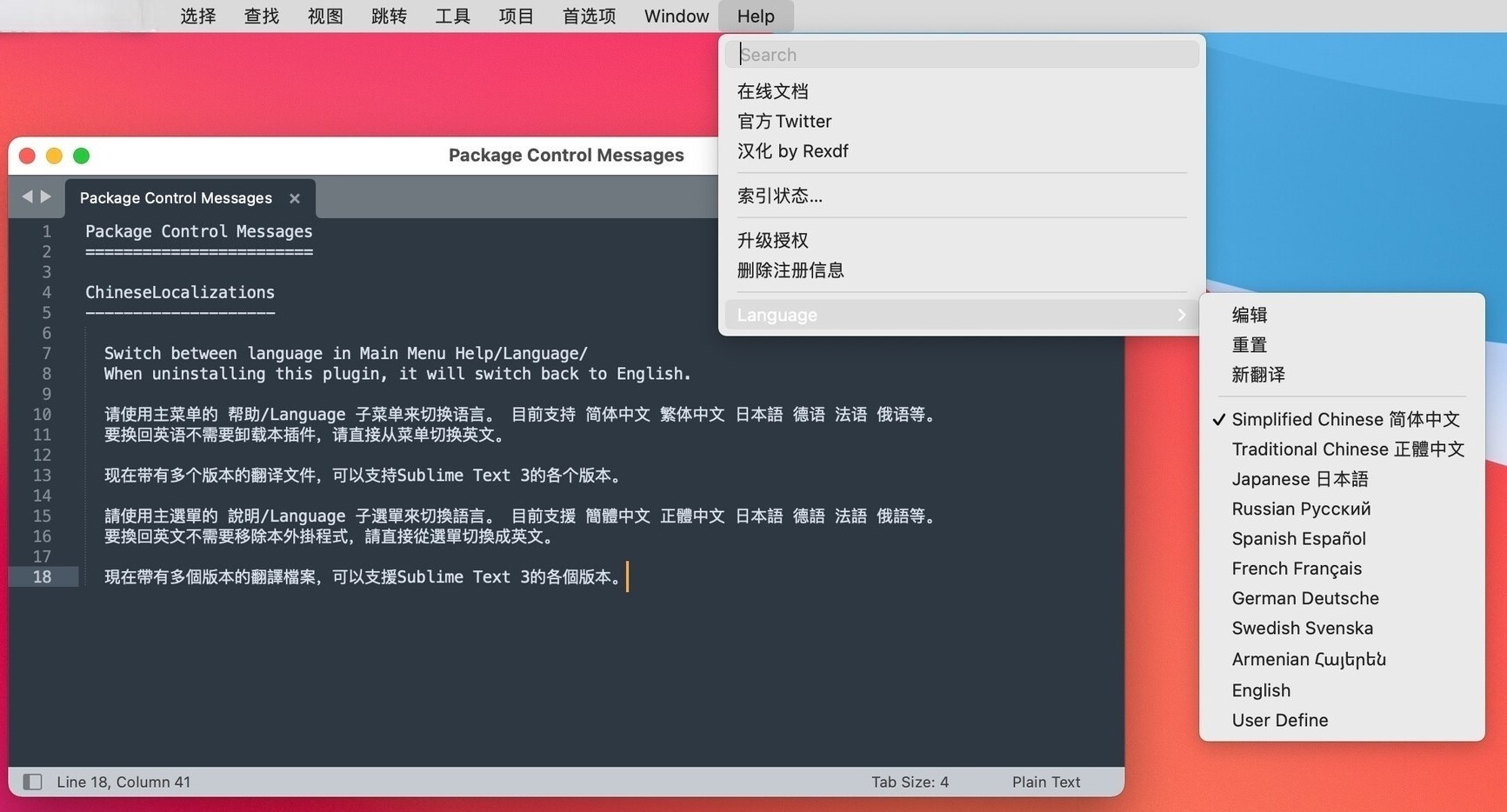Select Simplified Chinese 简体中文 language

[1342, 419]
